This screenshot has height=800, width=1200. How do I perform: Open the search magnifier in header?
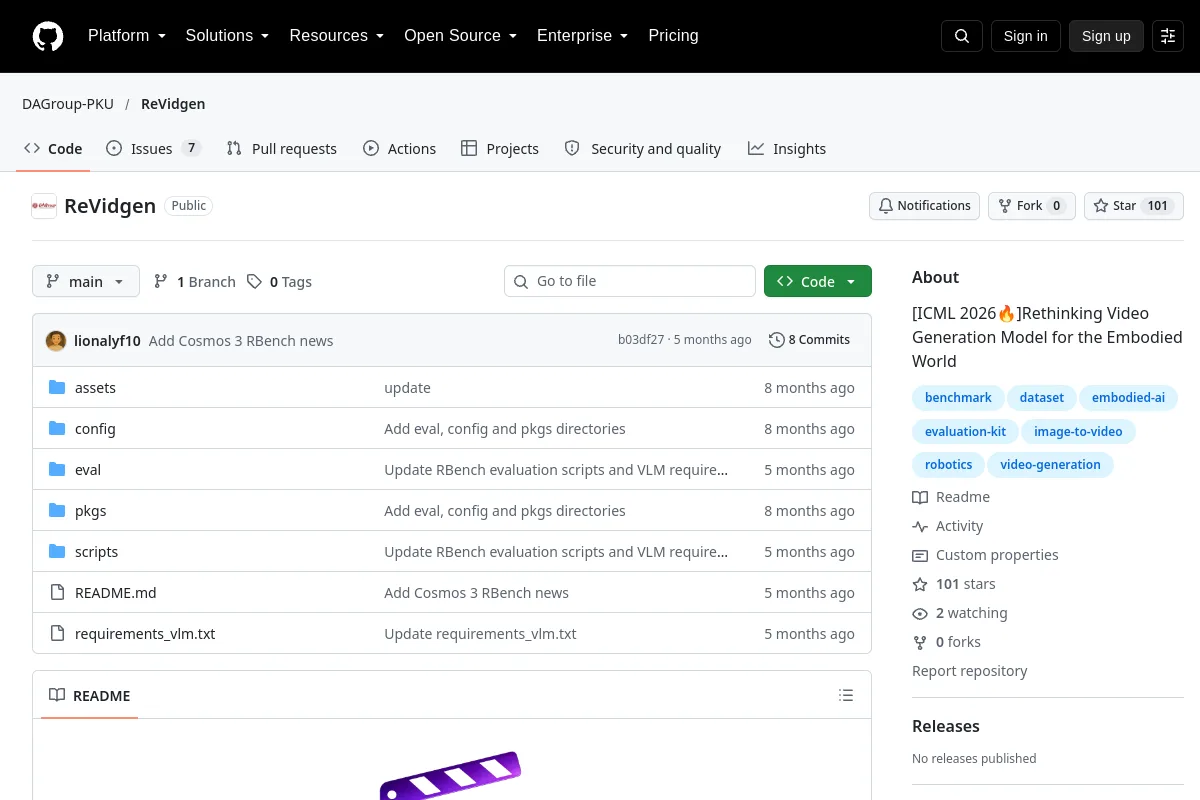[962, 36]
